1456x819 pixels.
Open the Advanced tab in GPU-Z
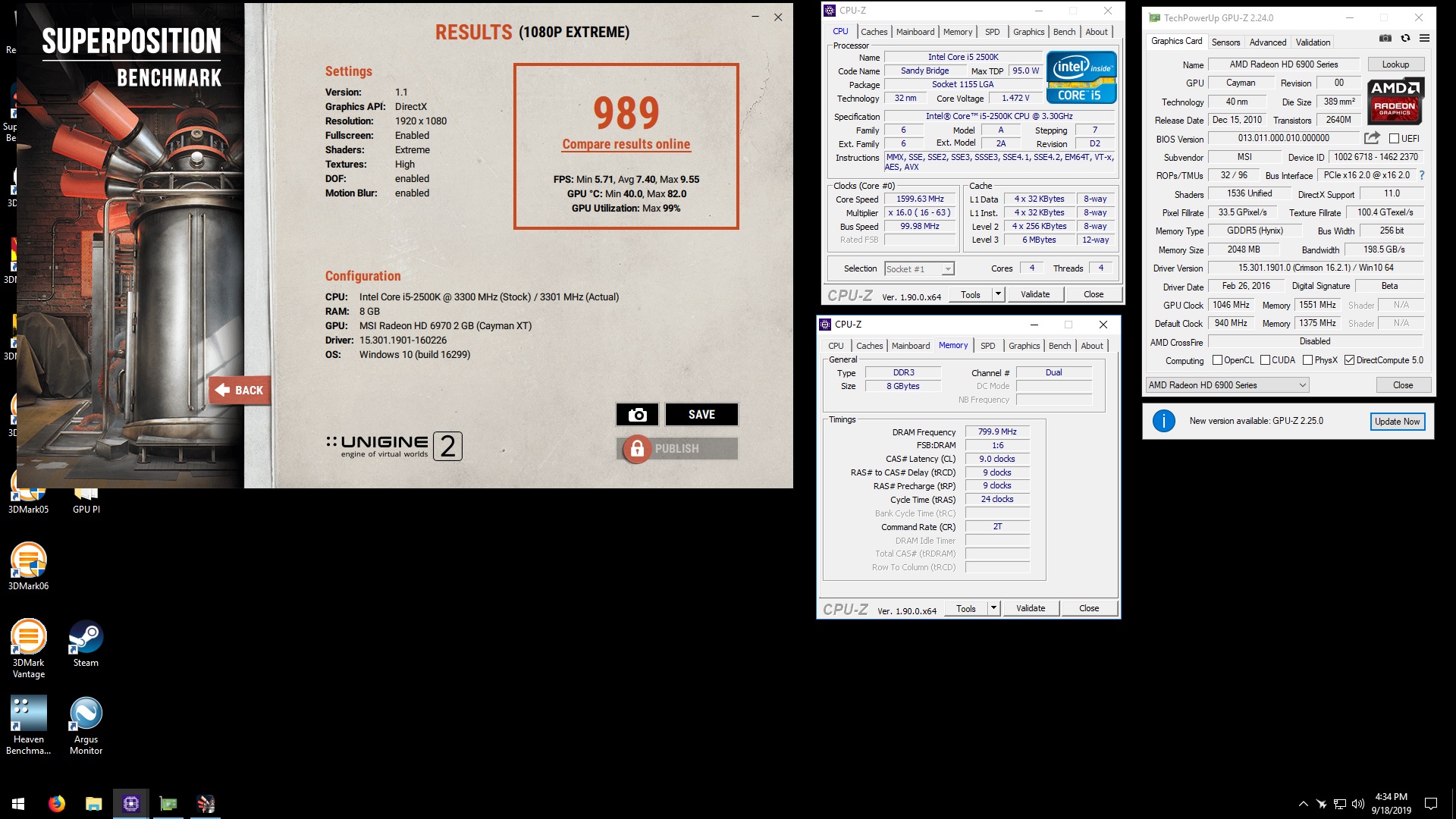tap(1268, 42)
